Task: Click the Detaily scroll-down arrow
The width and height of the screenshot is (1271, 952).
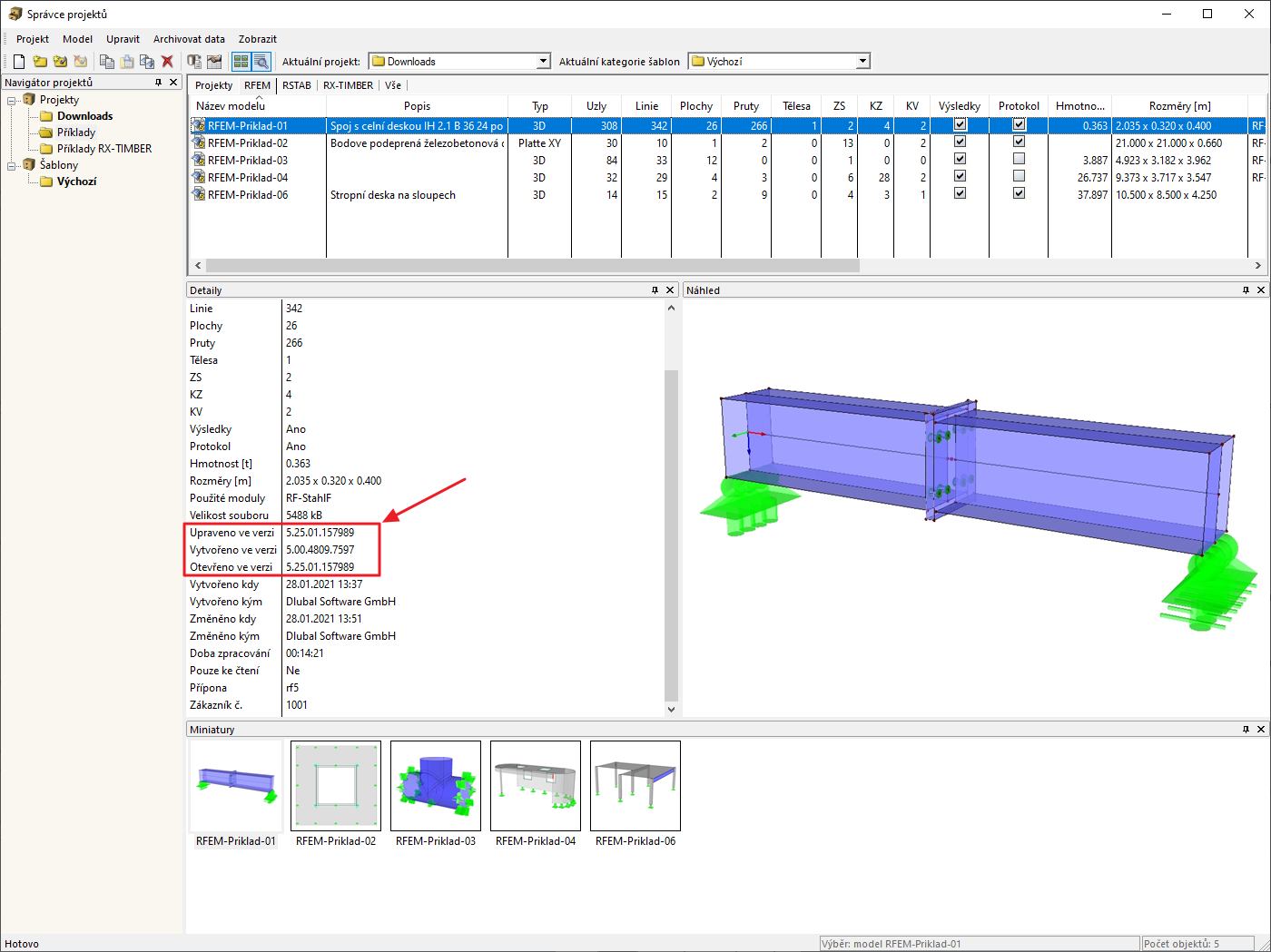Action: tap(671, 710)
